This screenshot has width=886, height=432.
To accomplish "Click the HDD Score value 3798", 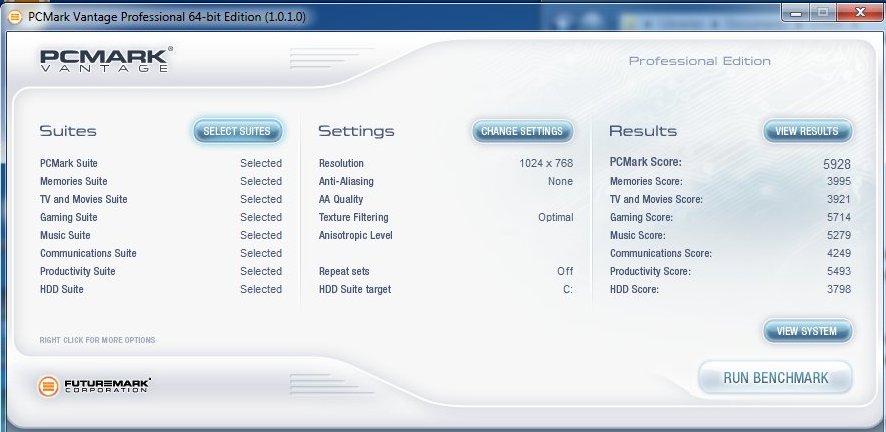I will [x=839, y=290].
